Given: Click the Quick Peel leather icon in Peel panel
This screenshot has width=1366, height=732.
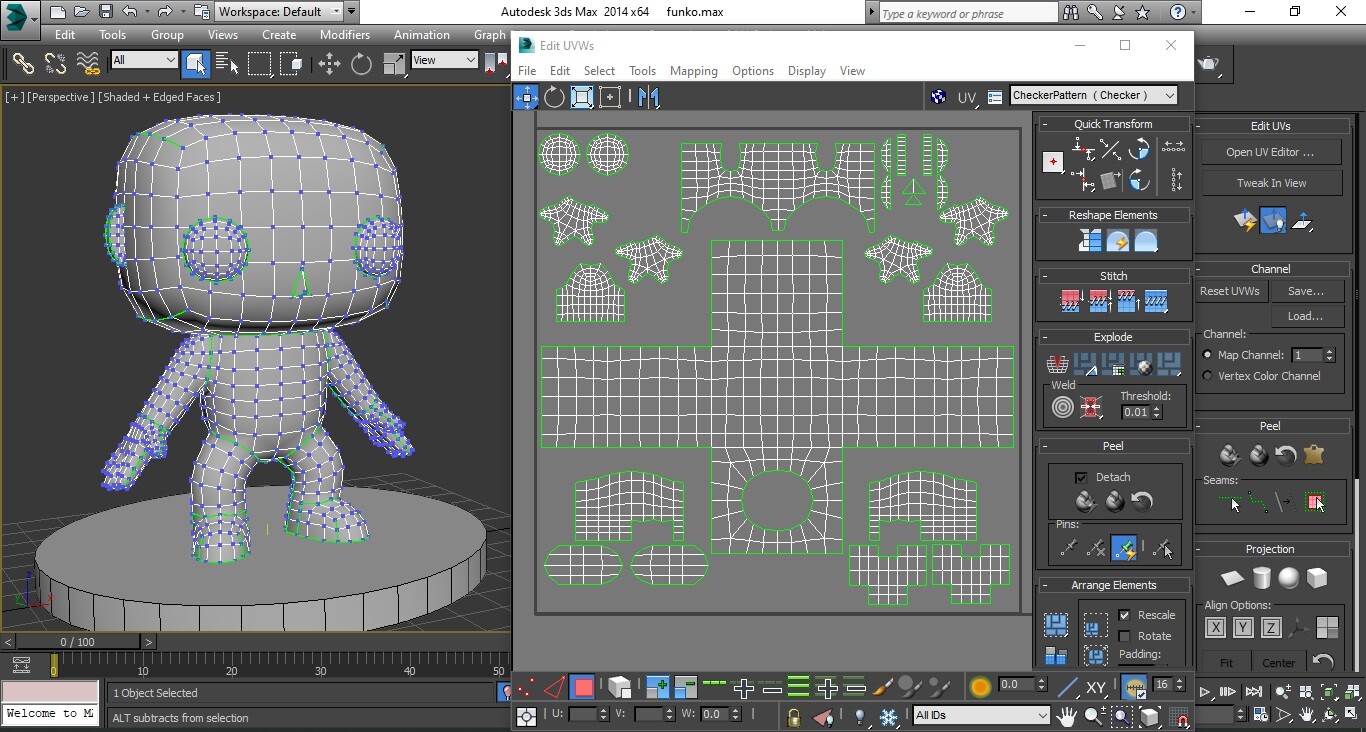Looking at the screenshot, I should pos(1315,455).
